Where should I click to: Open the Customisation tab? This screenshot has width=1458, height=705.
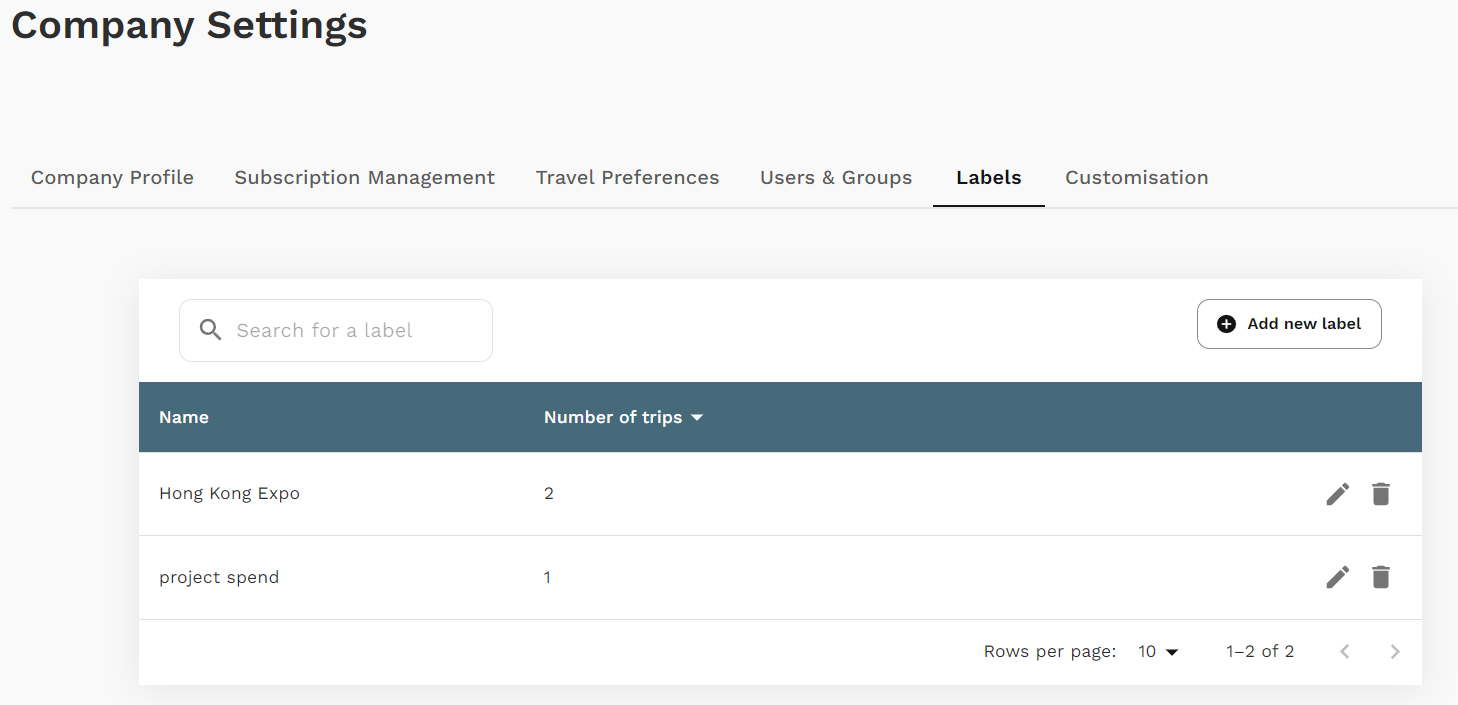click(x=1137, y=178)
